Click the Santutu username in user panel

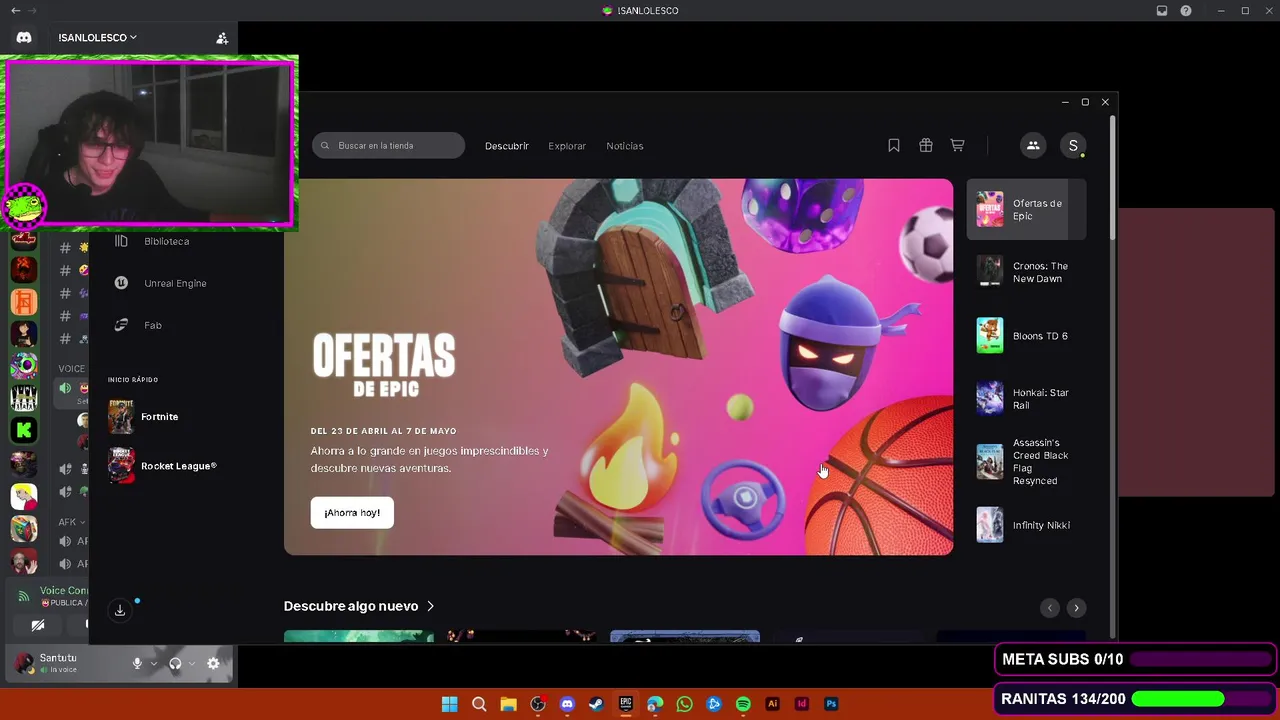click(x=58, y=658)
